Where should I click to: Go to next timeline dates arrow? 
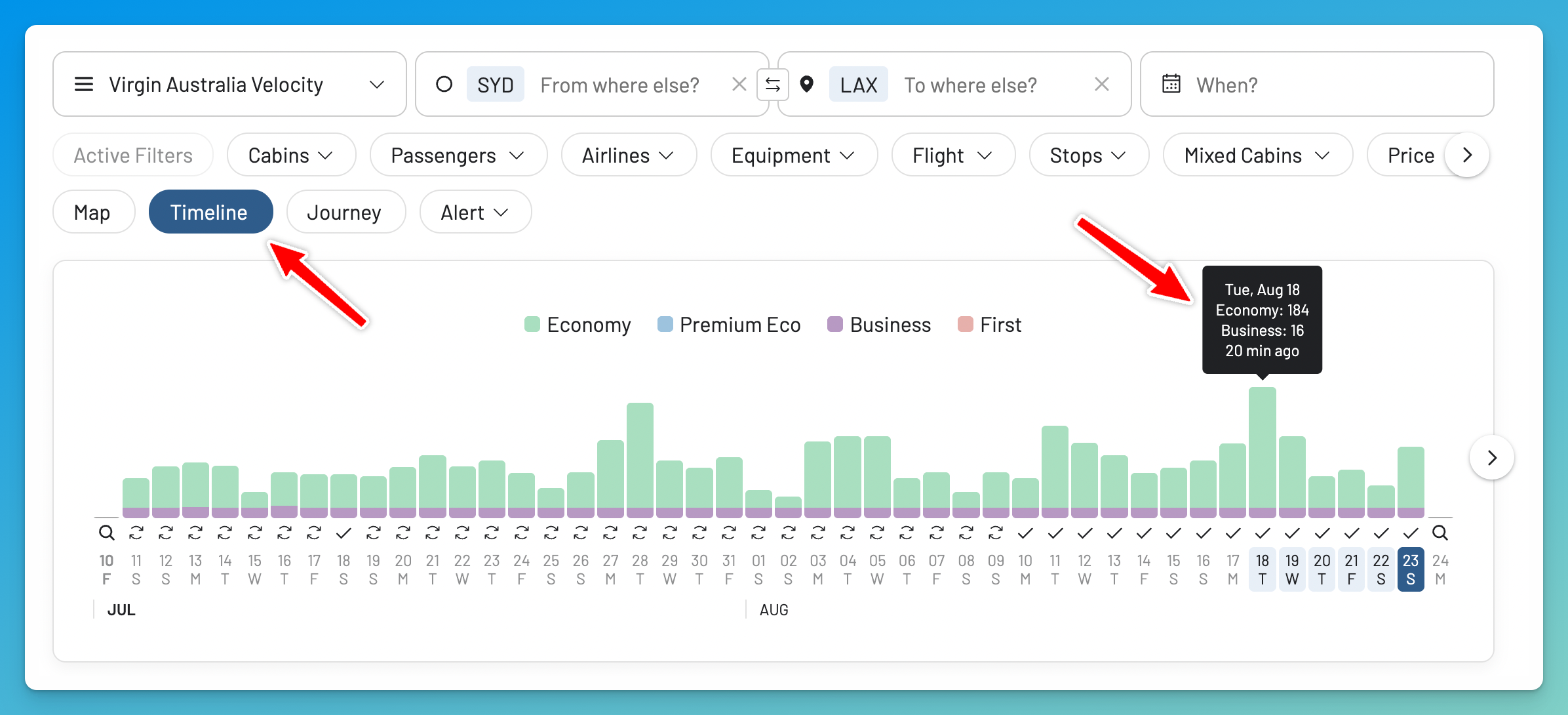[x=1492, y=457]
